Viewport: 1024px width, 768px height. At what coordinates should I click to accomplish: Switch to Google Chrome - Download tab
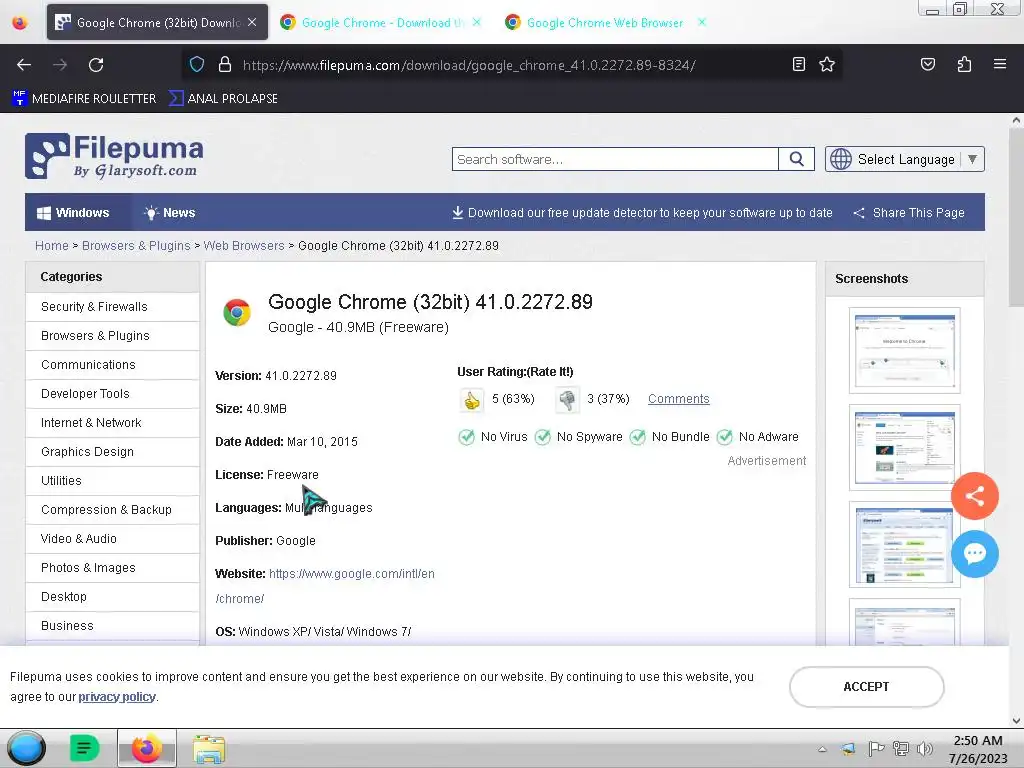(x=381, y=22)
